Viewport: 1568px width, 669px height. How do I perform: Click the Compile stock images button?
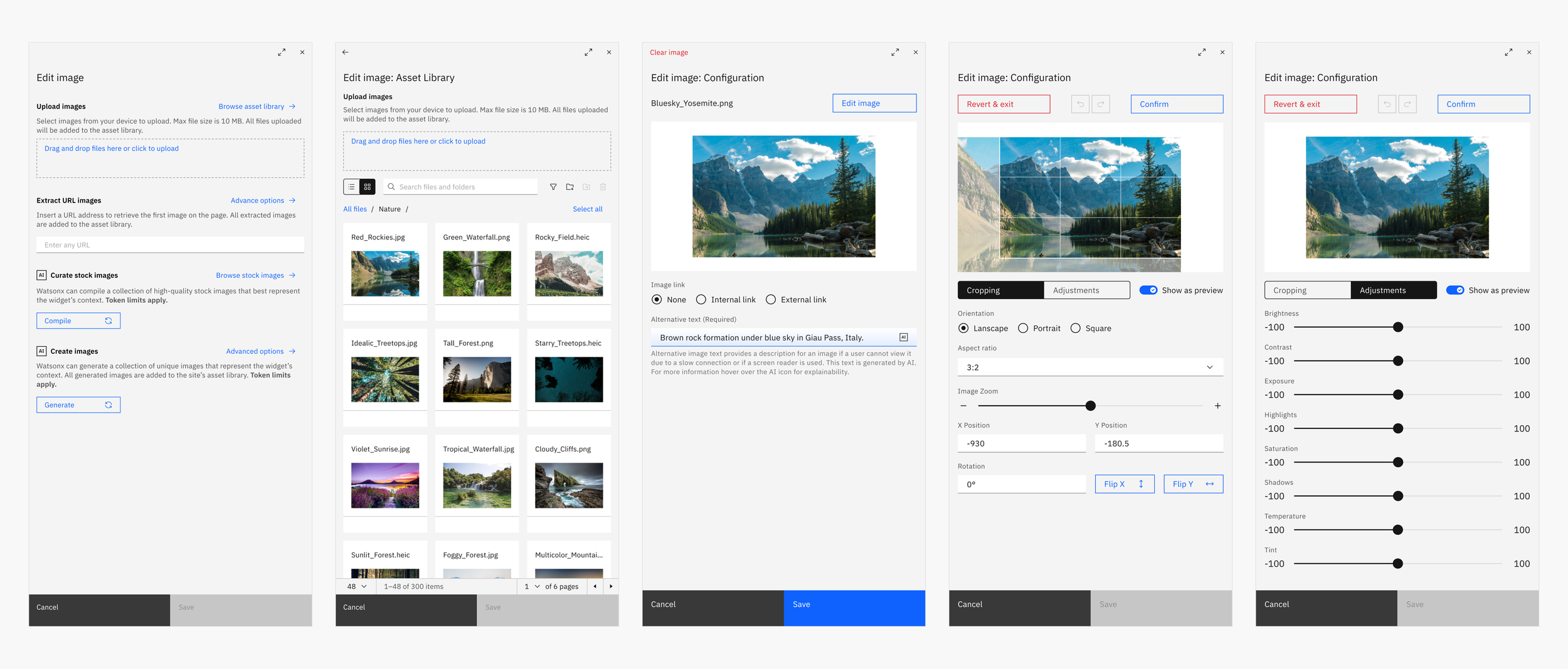78,321
